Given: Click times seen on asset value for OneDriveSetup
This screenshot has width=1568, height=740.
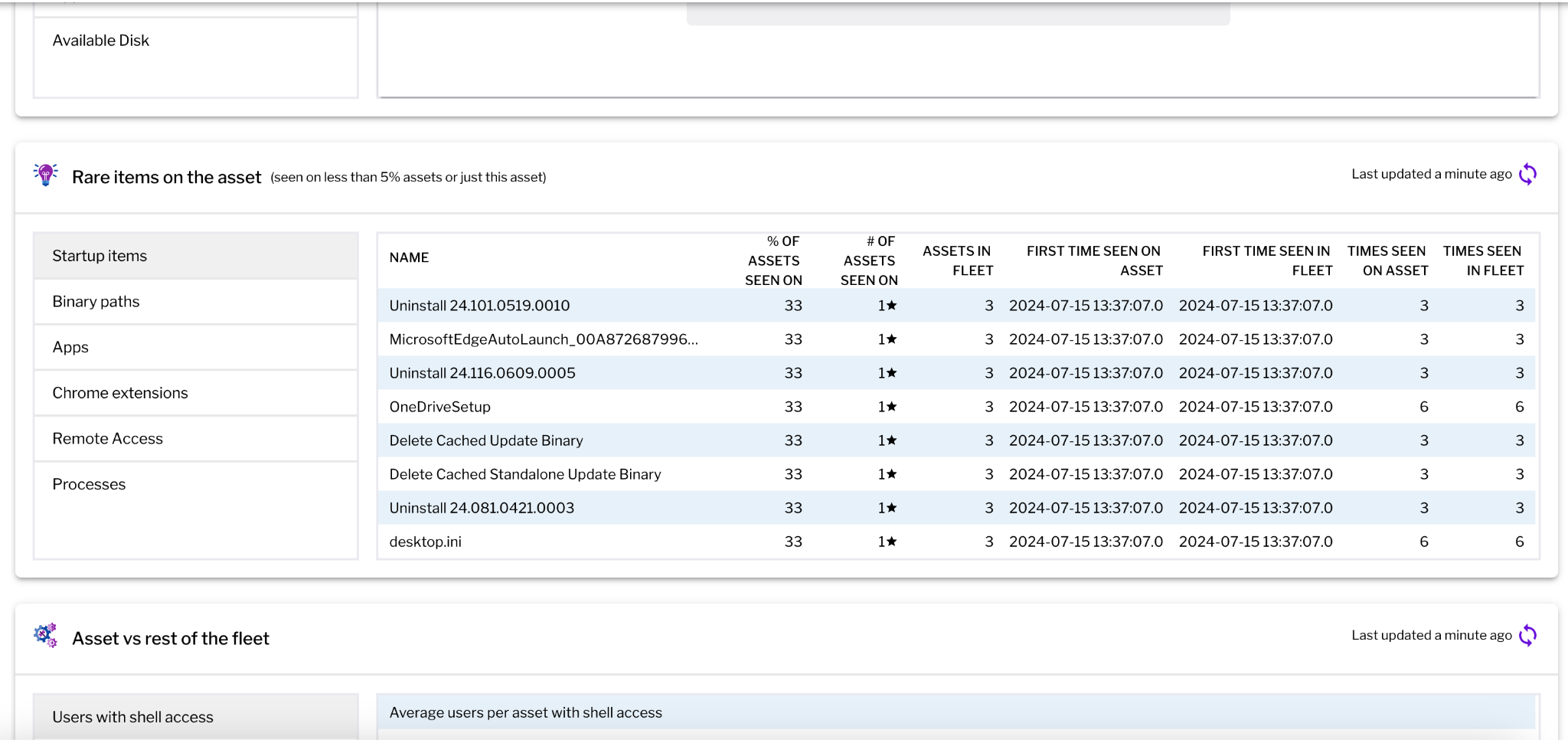Looking at the screenshot, I should pos(1424,407).
